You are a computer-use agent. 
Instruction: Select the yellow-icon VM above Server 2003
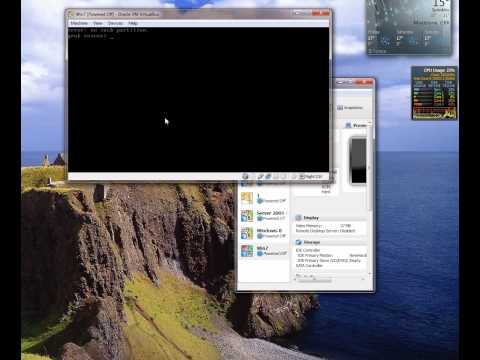pyautogui.click(x=264, y=198)
